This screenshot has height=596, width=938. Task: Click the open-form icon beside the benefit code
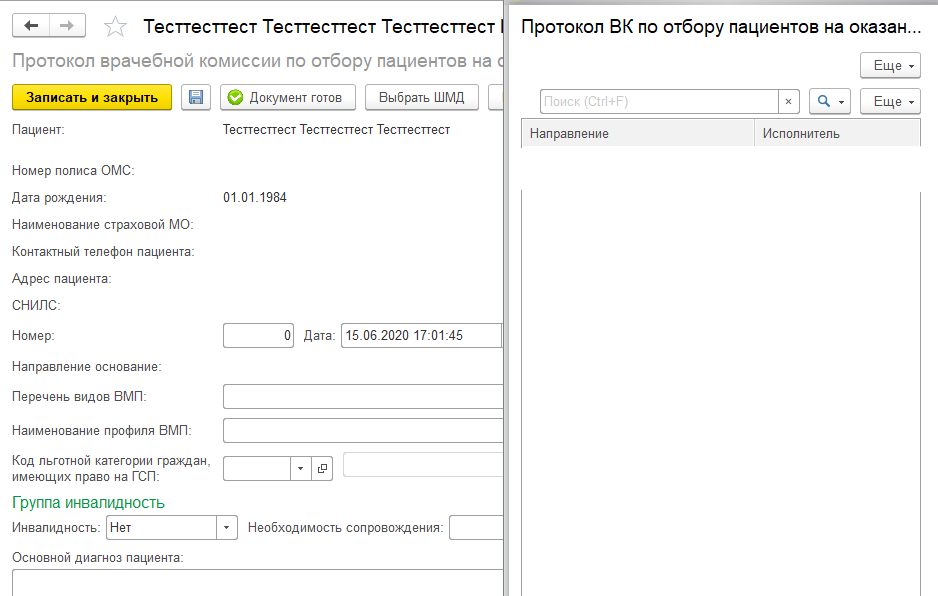pyautogui.click(x=322, y=468)
